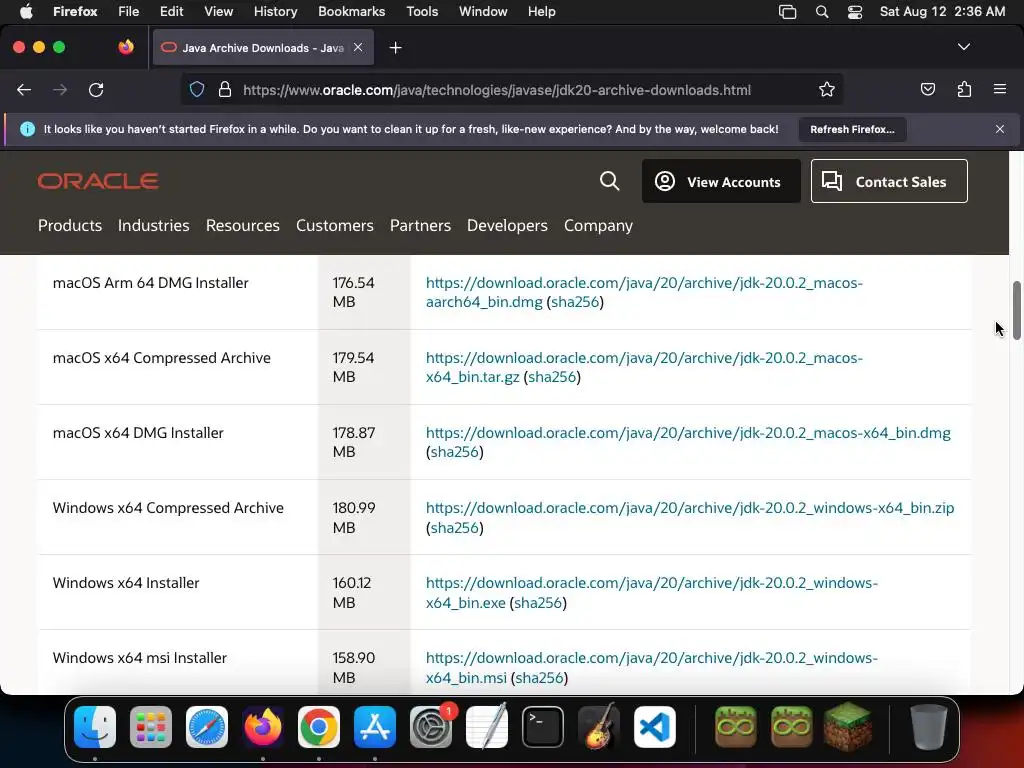The height and width of the screenshot is (768, 1024).
Task: Open the Trash in the Dock
Action: coord(928,726)
